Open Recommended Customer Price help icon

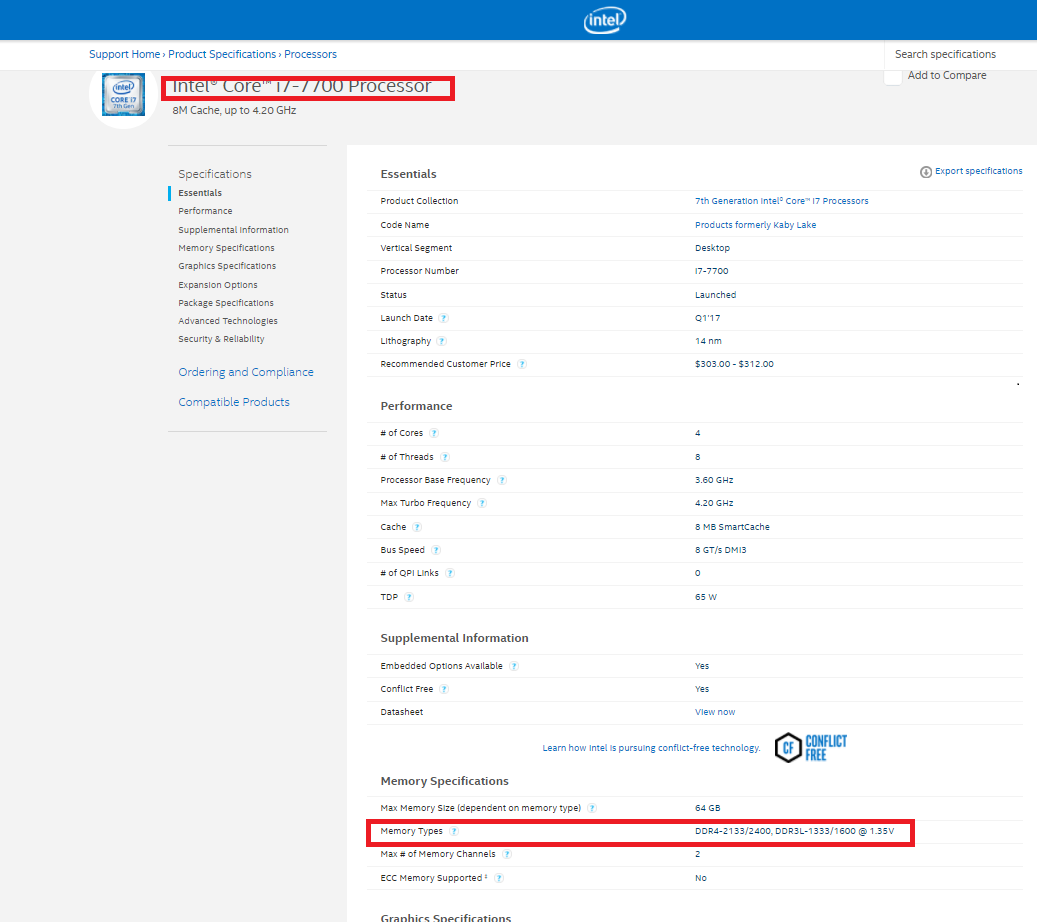[522, 364]
